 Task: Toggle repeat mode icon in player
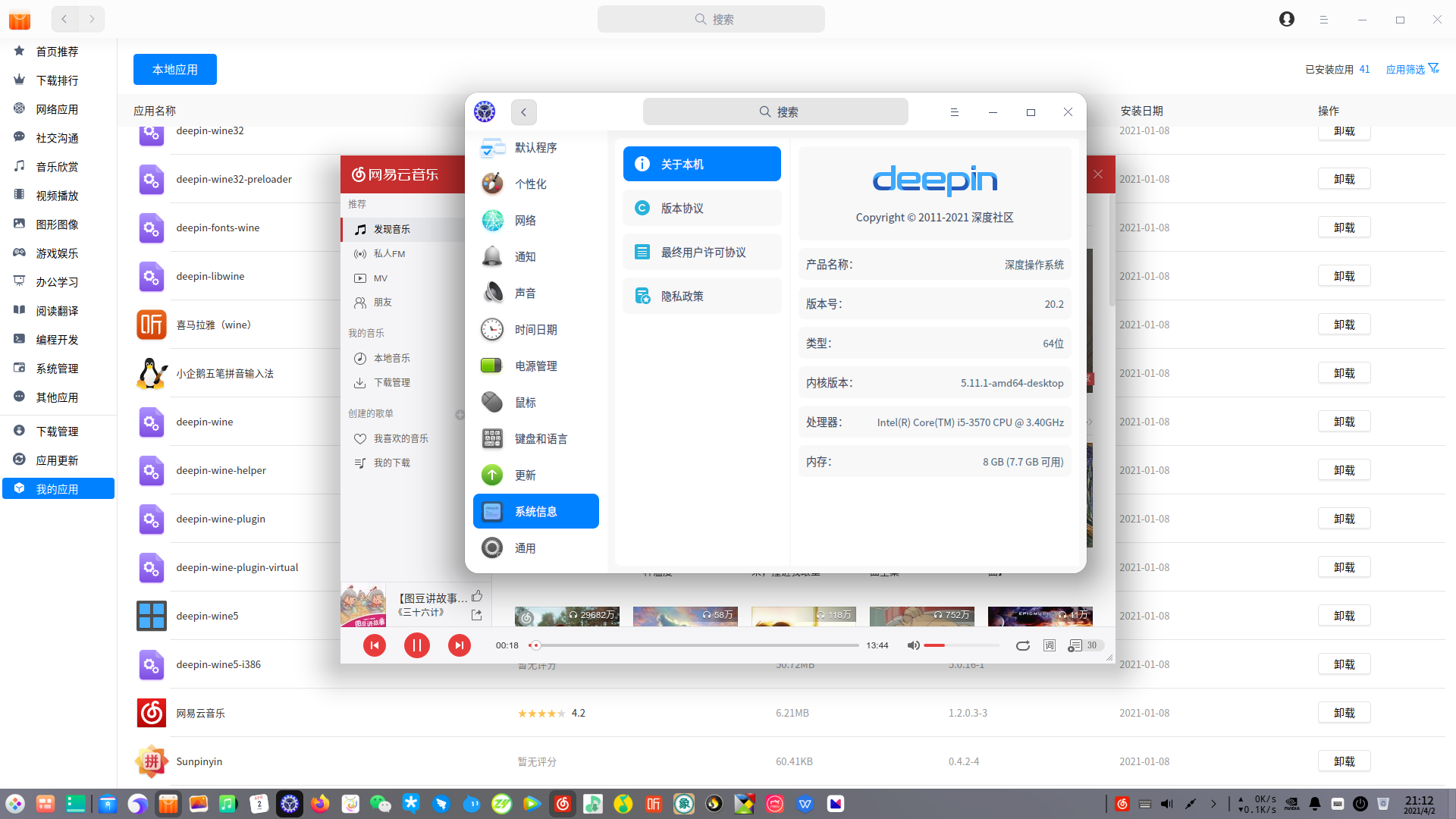coord(1022,645)
